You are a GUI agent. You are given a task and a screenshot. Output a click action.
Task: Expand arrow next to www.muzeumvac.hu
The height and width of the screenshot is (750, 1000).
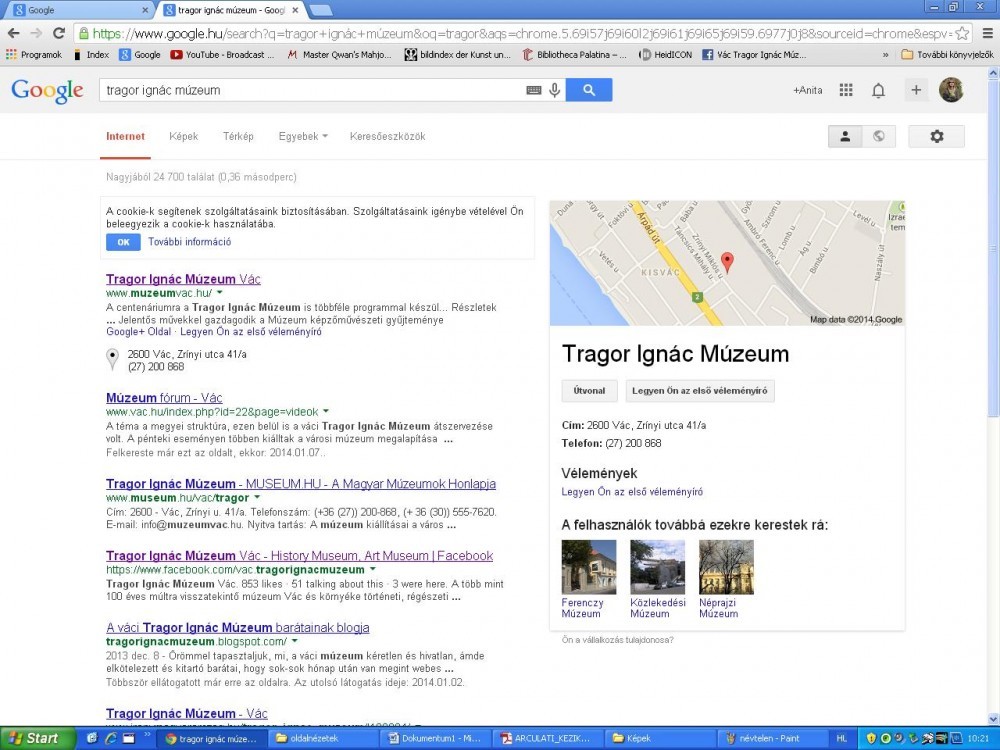tap(219, 293)
